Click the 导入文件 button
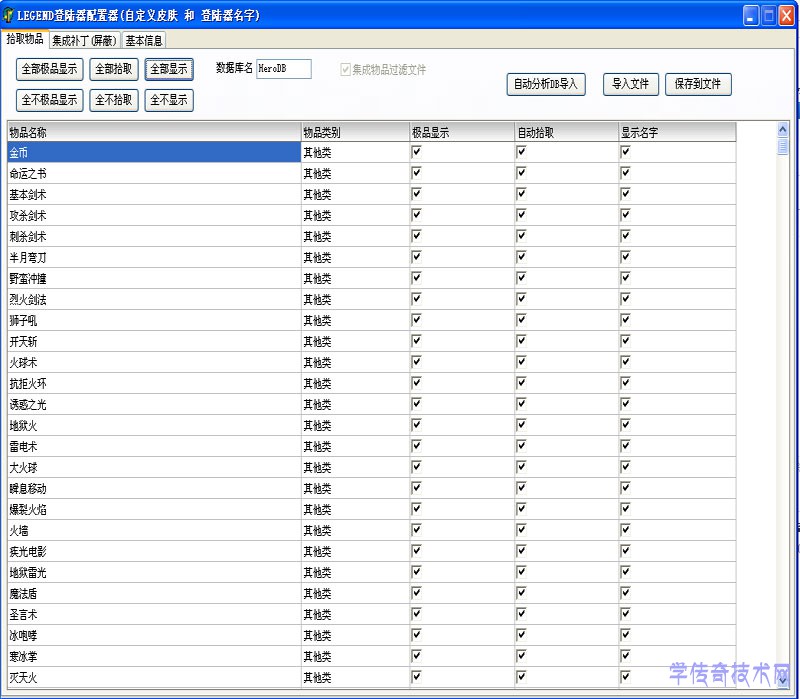The image size is (800, 699). 631,85
